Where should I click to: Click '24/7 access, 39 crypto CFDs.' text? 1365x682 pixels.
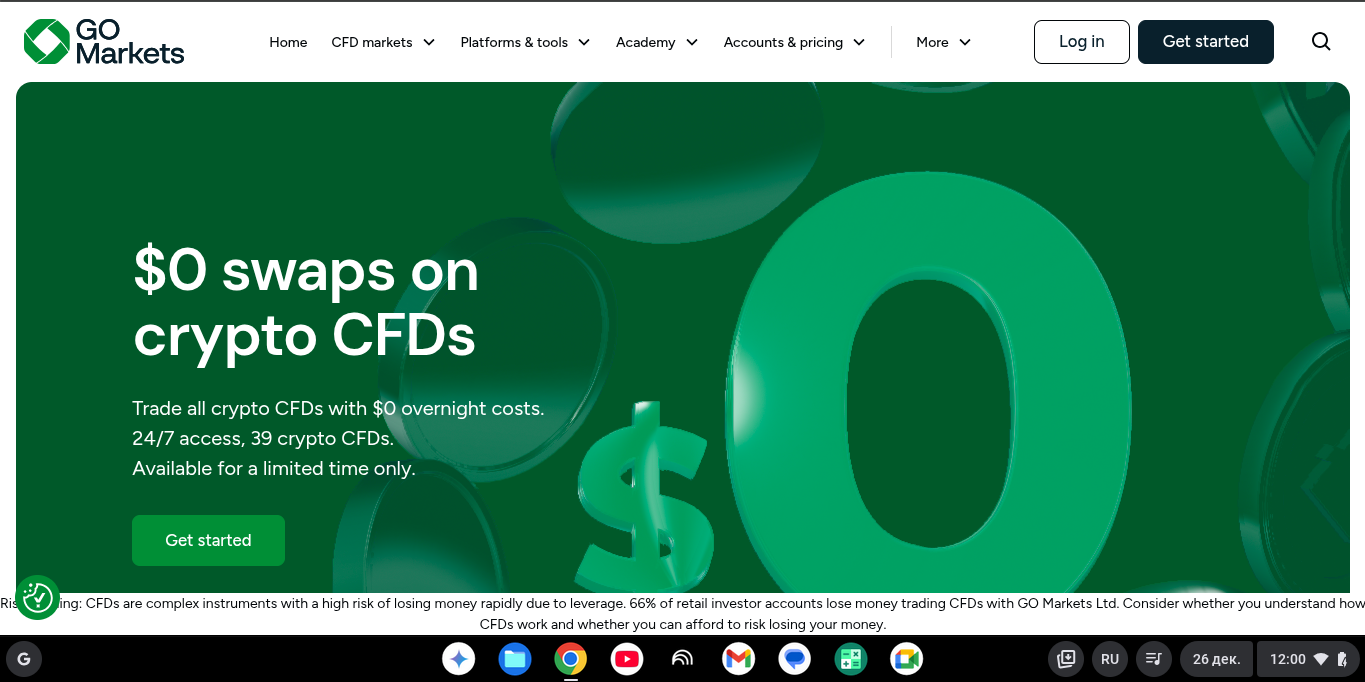[263, 438]
